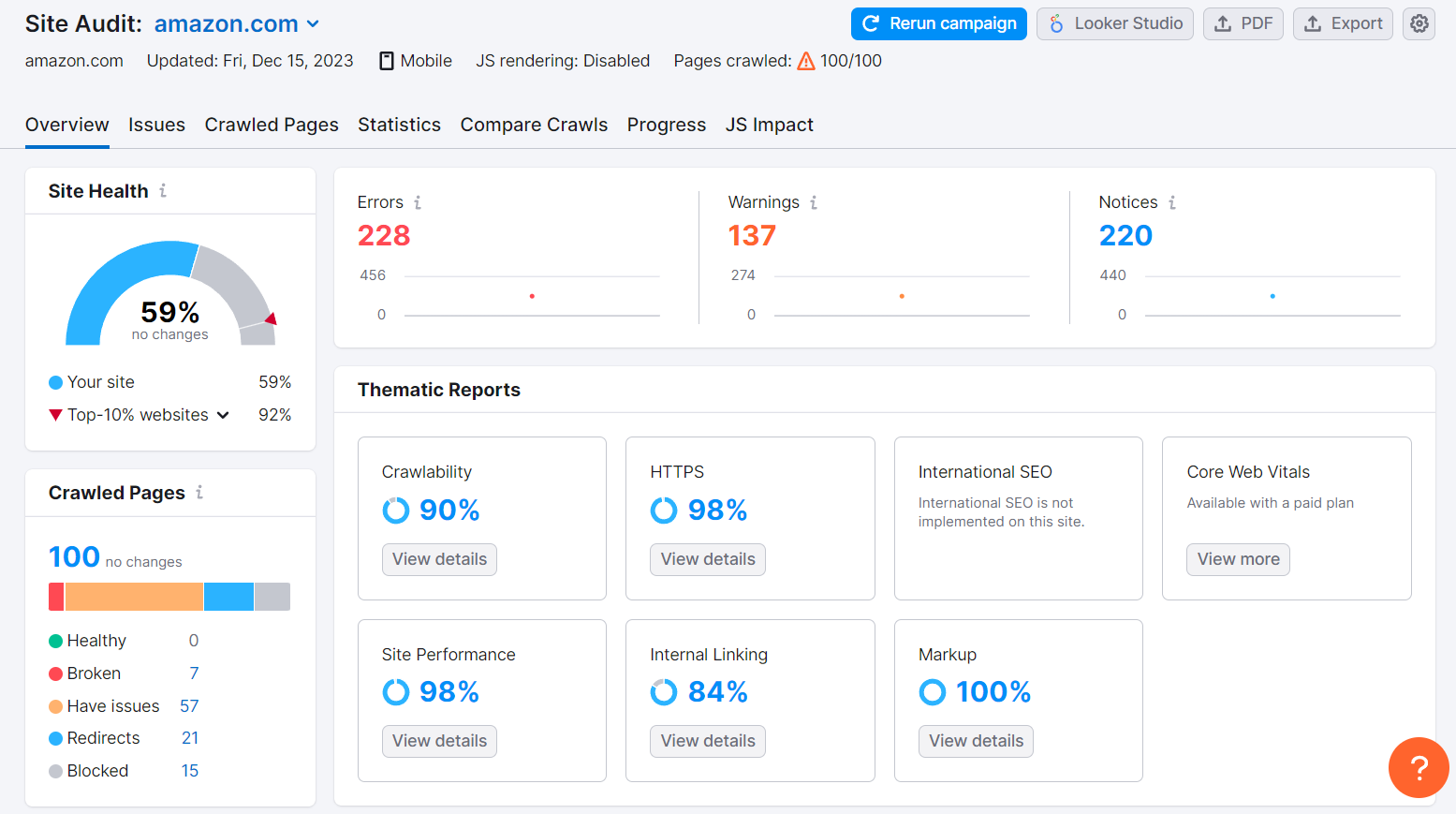Click the Export button
This screenshot has width=1456, height=814.
1343,23
